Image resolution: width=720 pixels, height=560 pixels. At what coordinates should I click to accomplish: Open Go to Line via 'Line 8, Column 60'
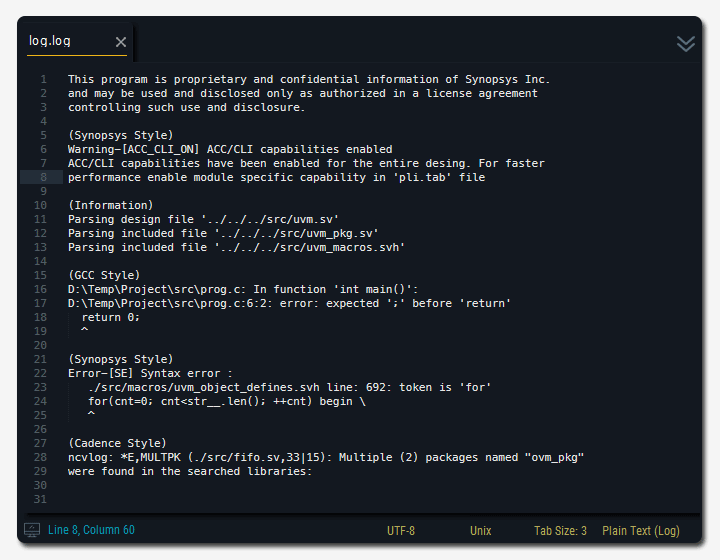pyautogui.click(x=91, y=530)
